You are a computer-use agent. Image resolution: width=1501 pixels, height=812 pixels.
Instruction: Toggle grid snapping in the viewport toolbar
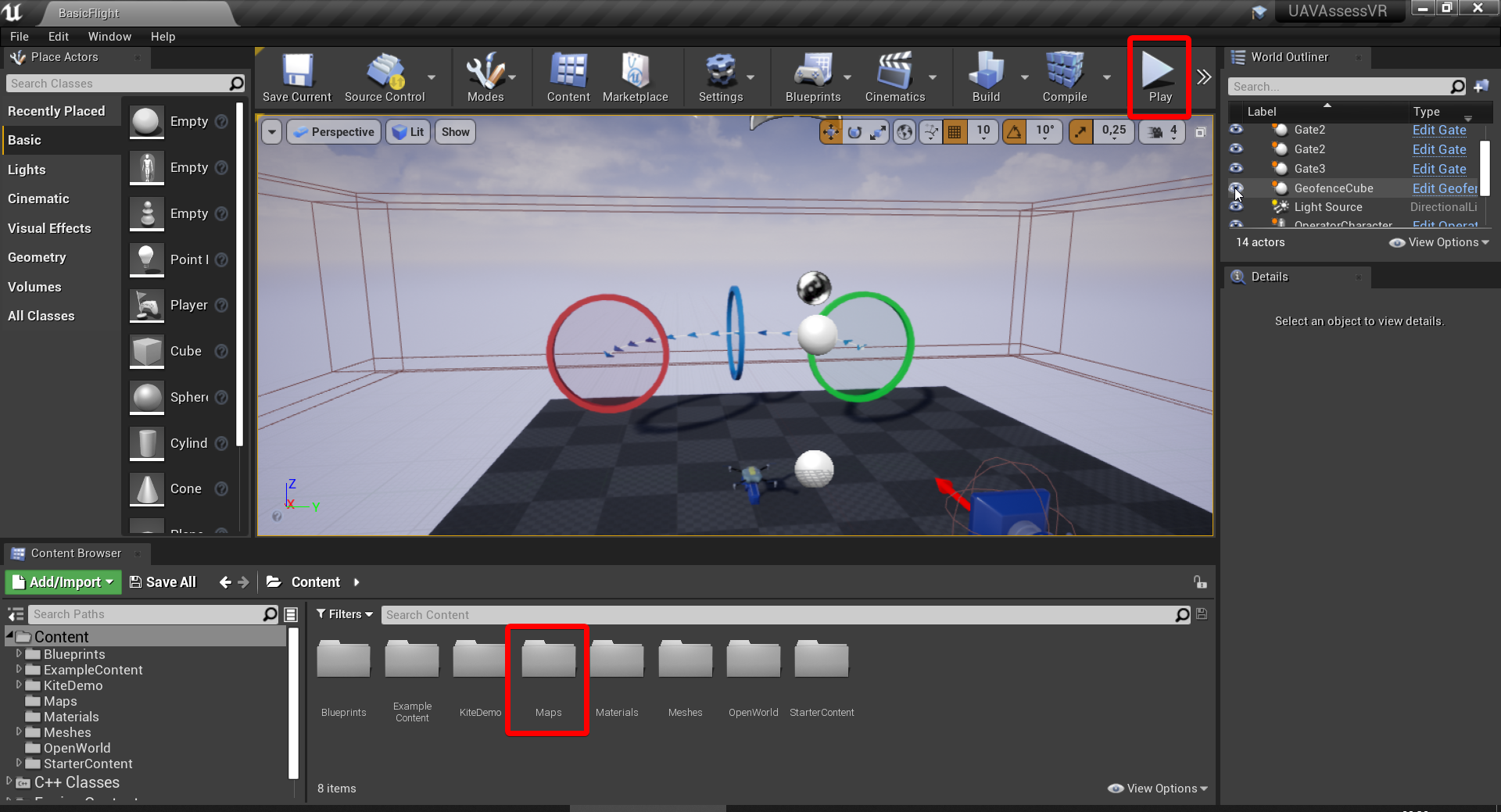pyautogui.click(x=955, y=132)
